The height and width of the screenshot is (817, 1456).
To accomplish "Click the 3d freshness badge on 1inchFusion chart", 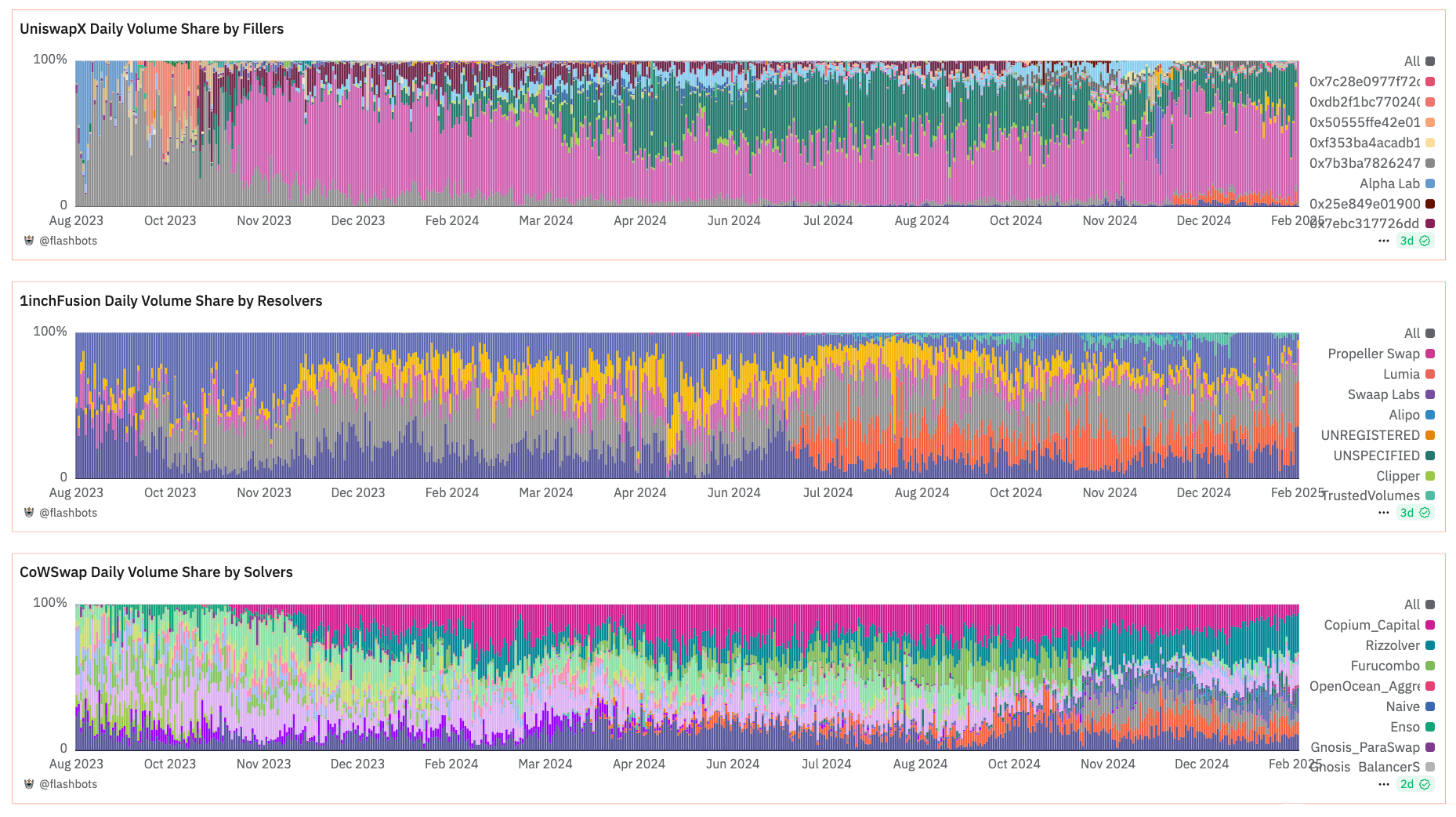I will [x=1414, y=513].
